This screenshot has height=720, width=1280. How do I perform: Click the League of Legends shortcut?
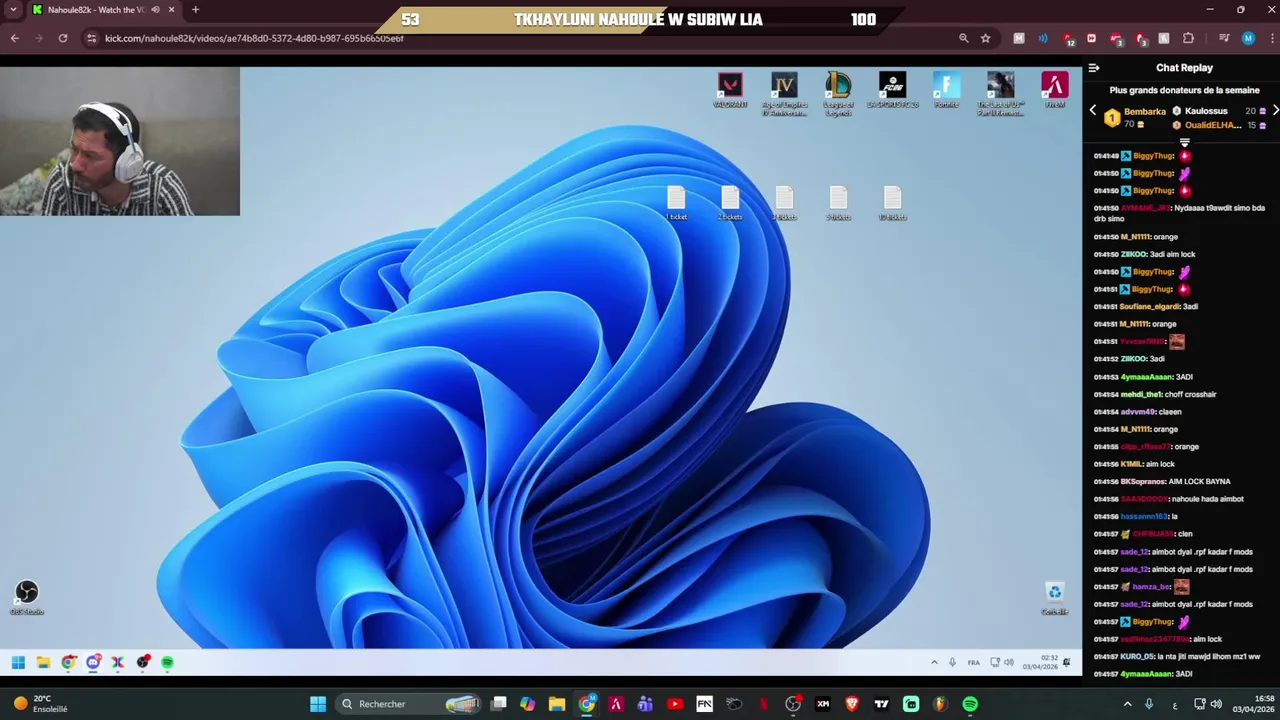pos(838,94)
